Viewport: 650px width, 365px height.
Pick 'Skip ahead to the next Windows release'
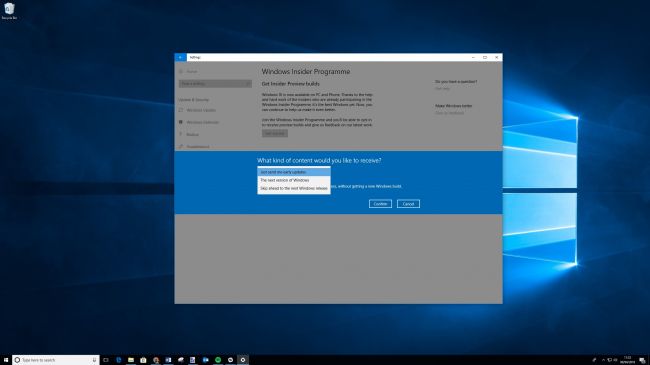293,188
